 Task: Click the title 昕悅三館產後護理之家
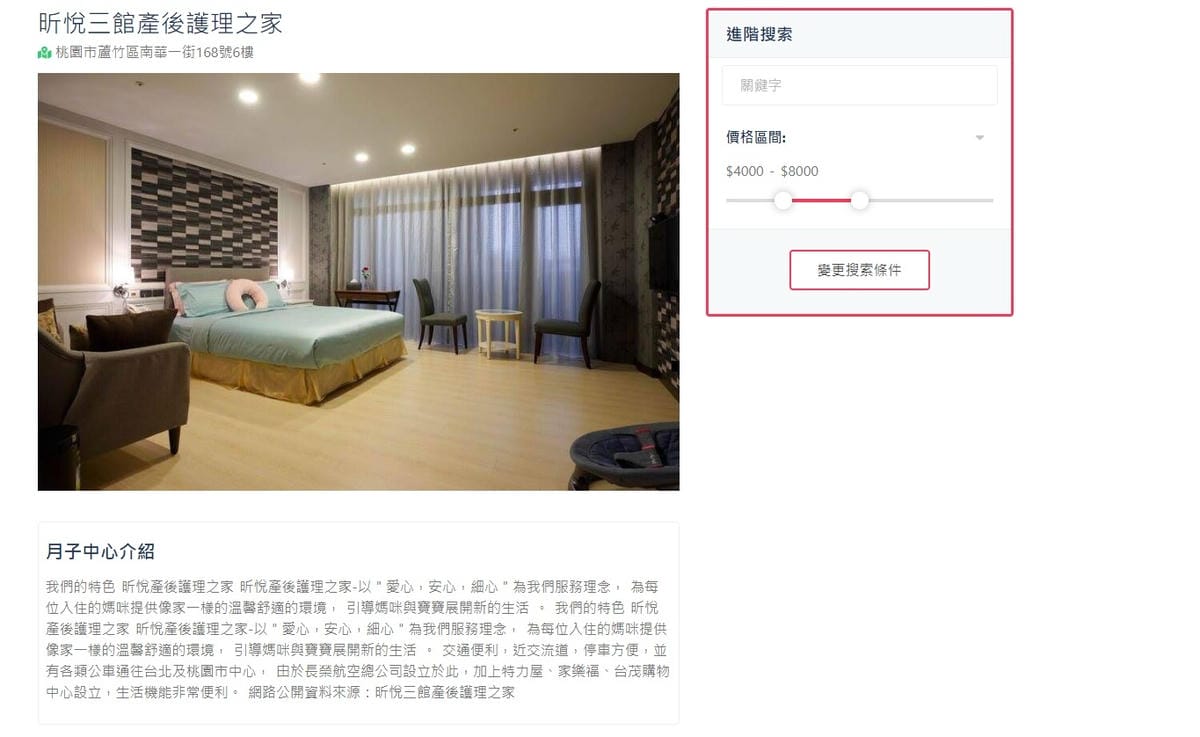(x=160, y=22)
